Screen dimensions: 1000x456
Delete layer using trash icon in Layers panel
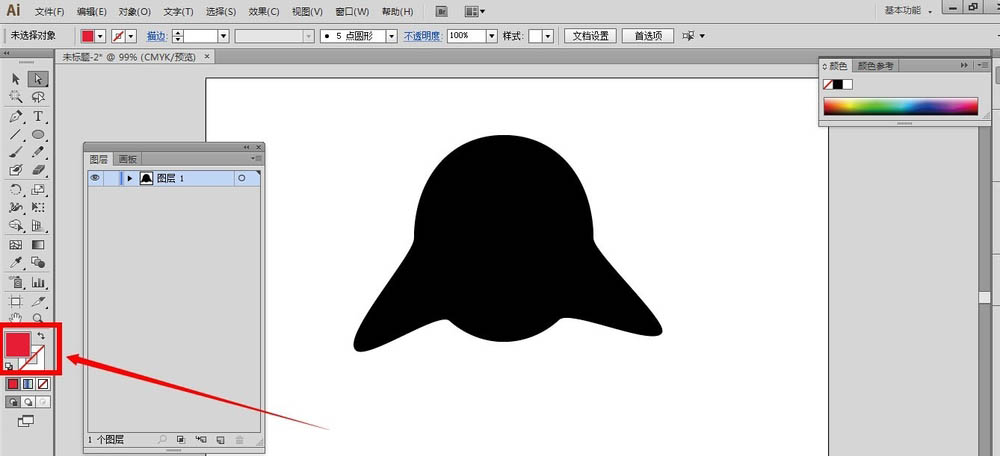pos(238,439)
